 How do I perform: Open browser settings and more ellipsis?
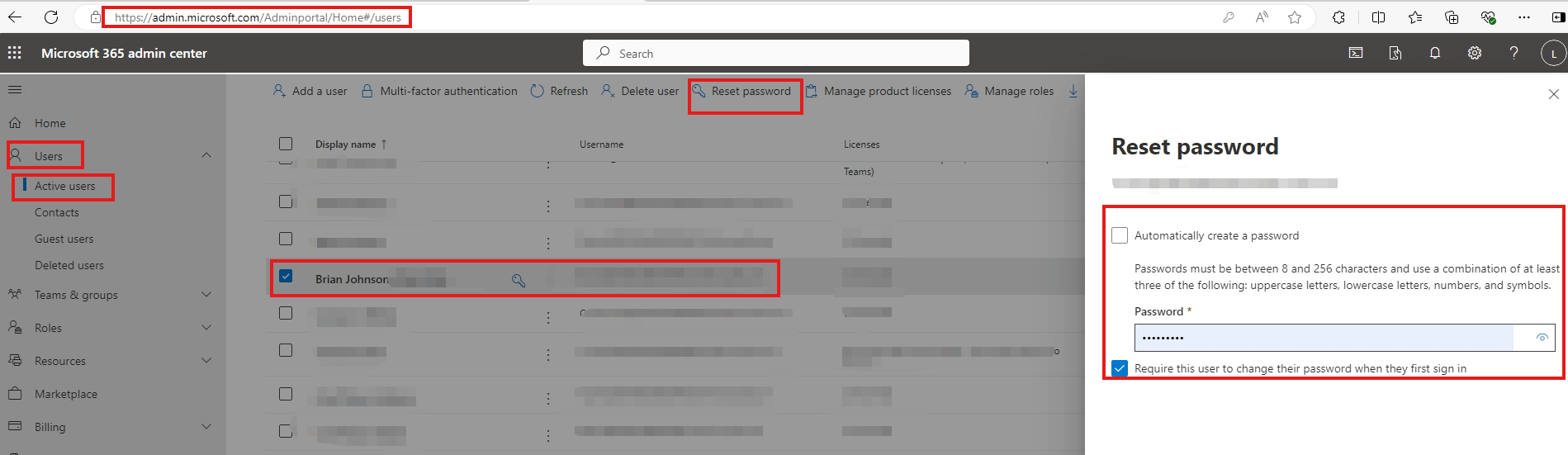tap(1524, 17)
